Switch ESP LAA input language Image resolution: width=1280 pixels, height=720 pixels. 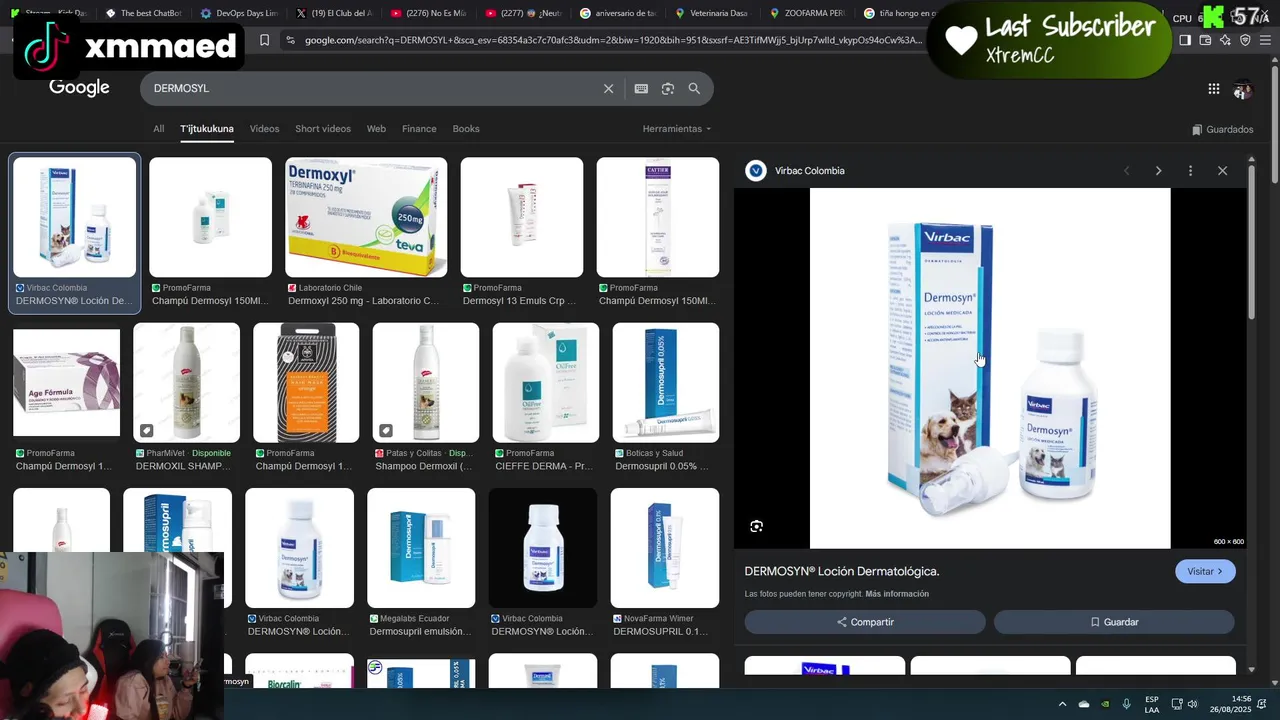tap(1152, 704)
